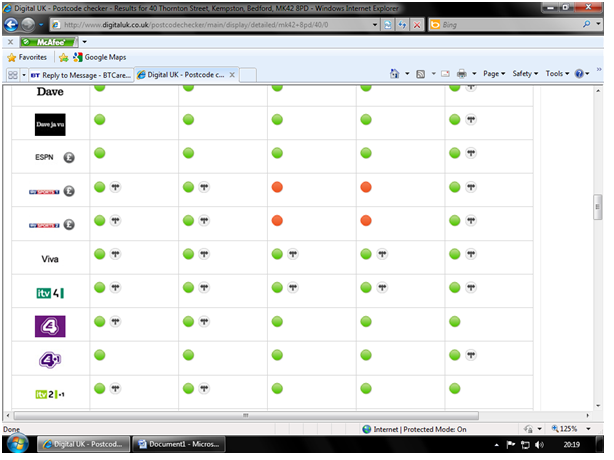Image resolution: width=614 pixels, height=460 pixels.
Task: Click the ITV4 channel logo
Action: pyautogui.click(x=50, y=292)
